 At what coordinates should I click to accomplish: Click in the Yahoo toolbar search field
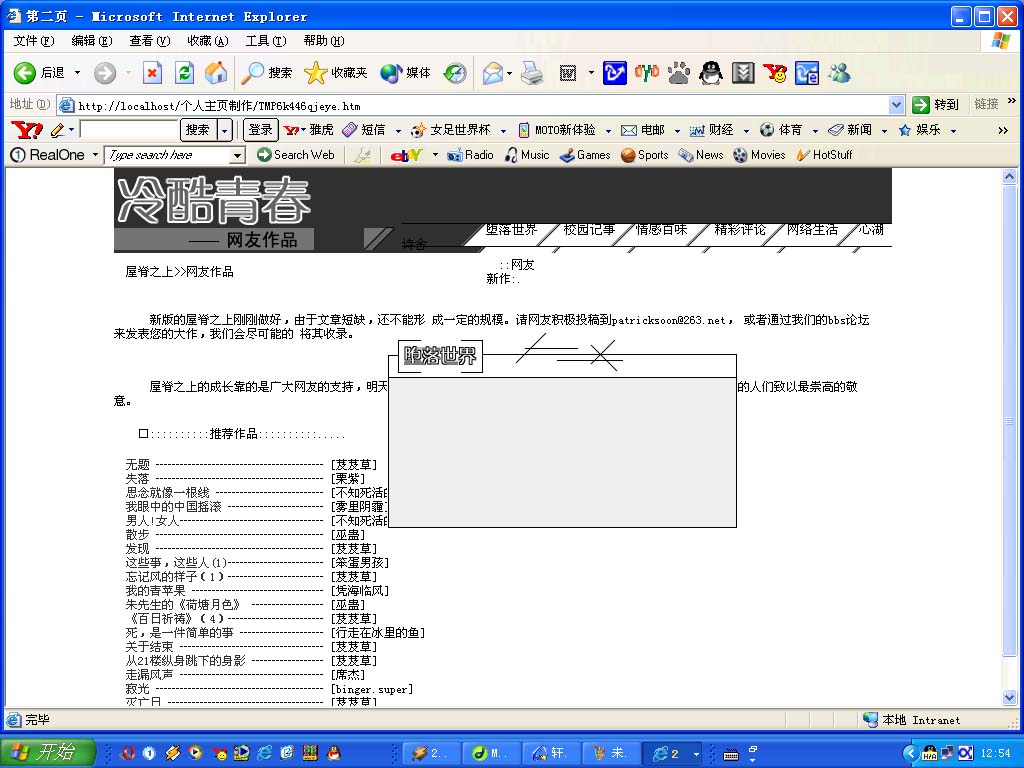click(x=128, y=130)
